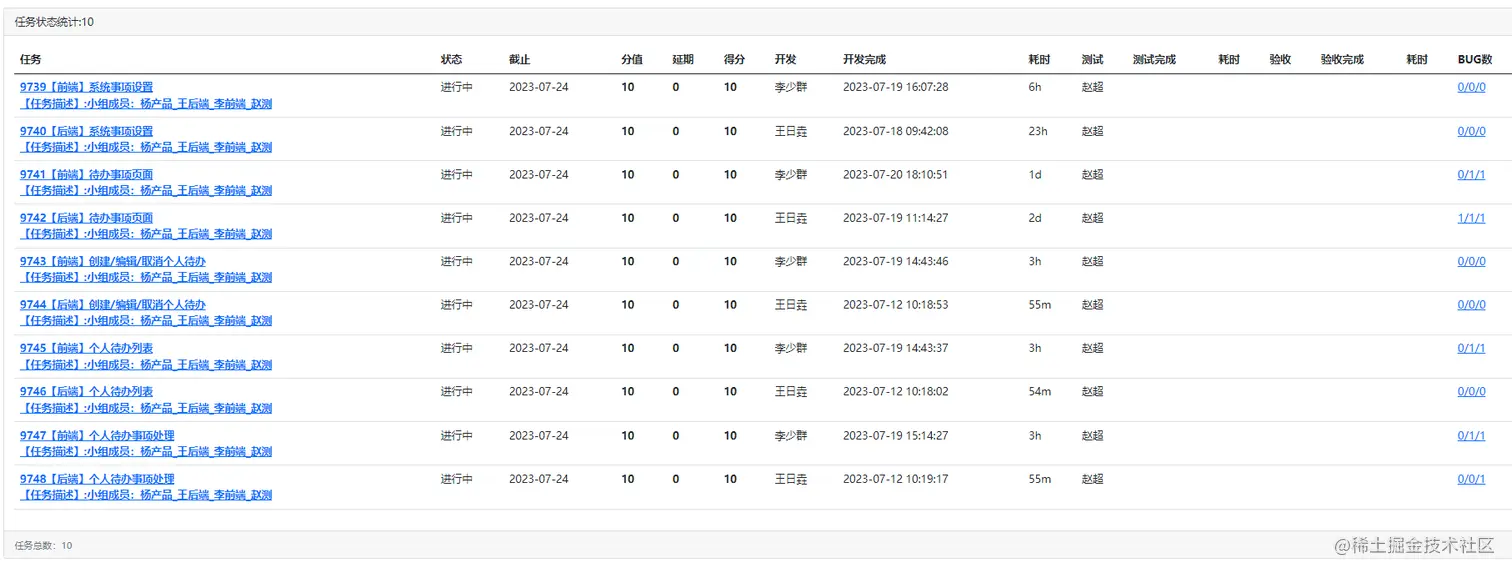This screenshot has height=573, width=1512.
Task: Click deadline 2023-07-24 of task 9743
Action: pyautogui.click(x=539, y=261)
